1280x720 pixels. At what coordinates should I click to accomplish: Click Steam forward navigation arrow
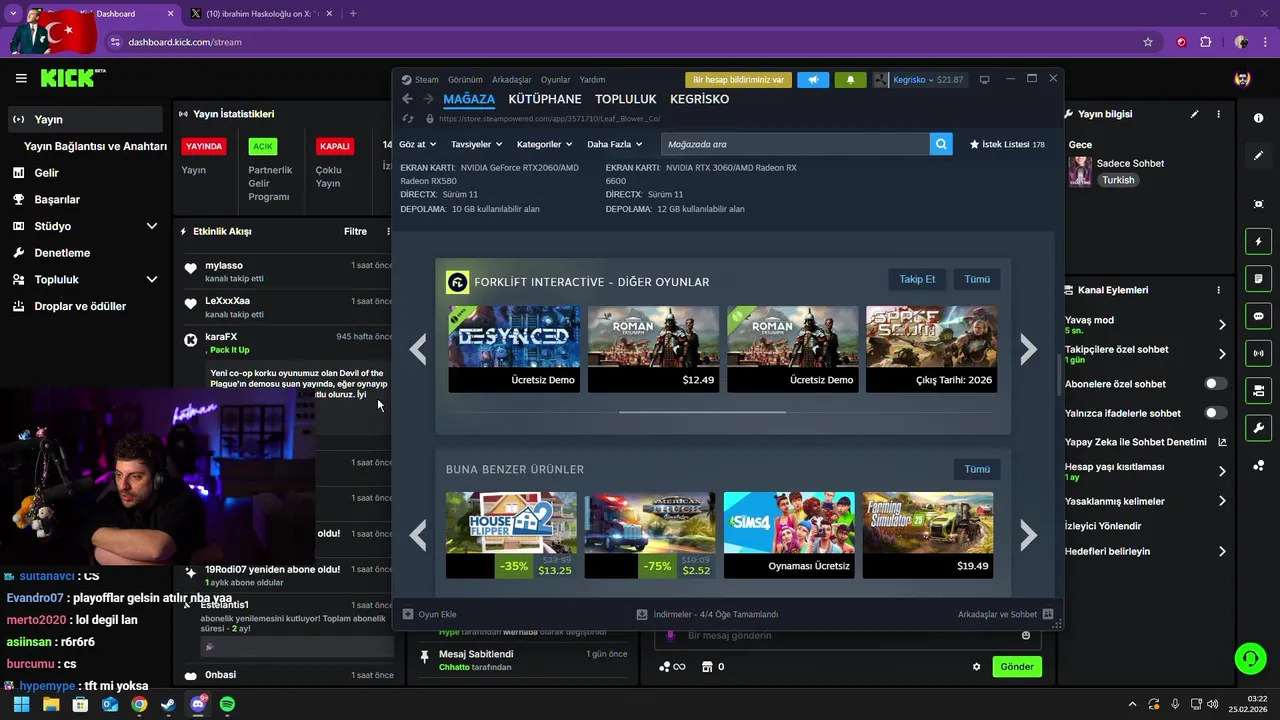click(x=428, y=99)
